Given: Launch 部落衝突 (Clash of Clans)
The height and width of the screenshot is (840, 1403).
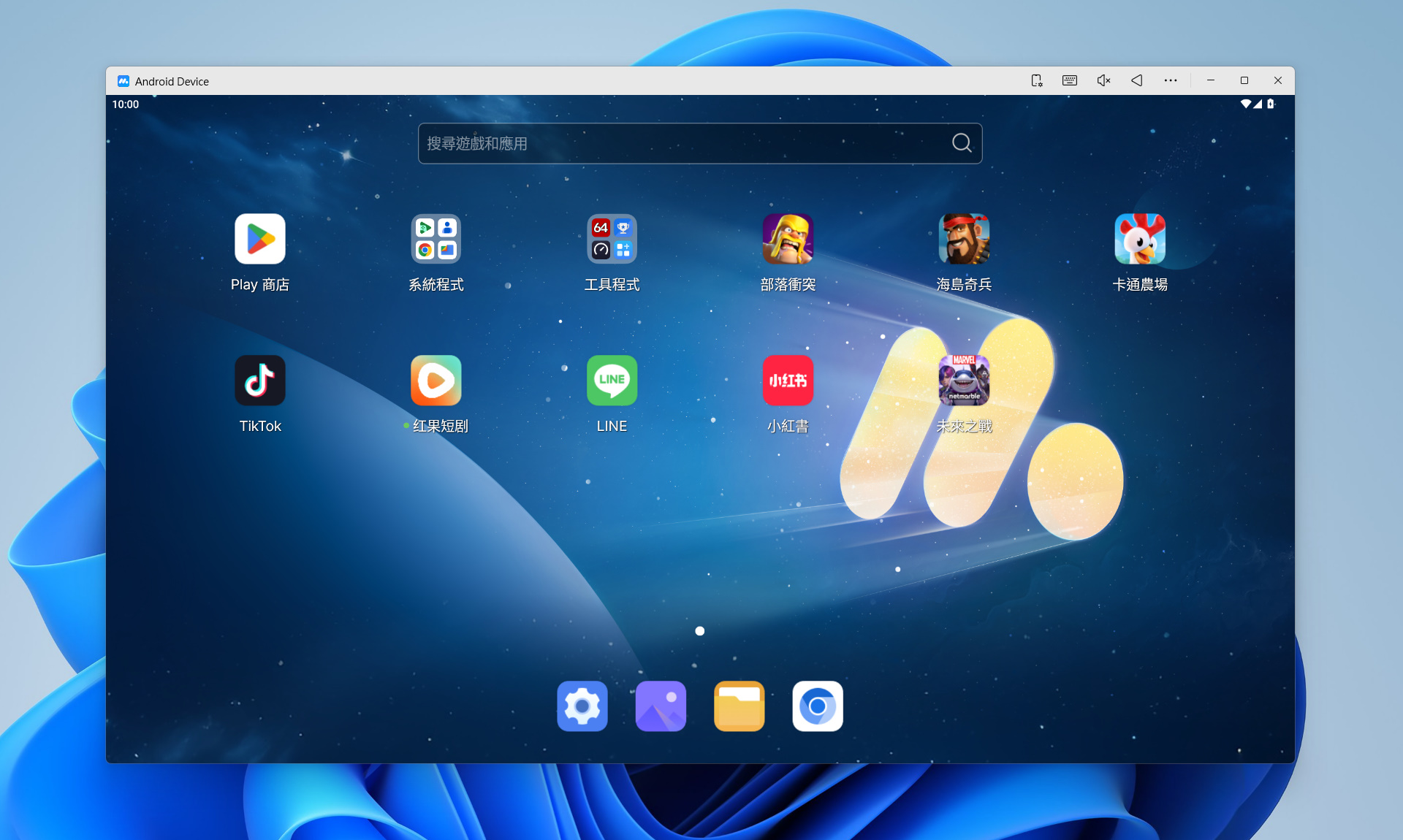Looking at the screenshot, I should pos(788,239).
